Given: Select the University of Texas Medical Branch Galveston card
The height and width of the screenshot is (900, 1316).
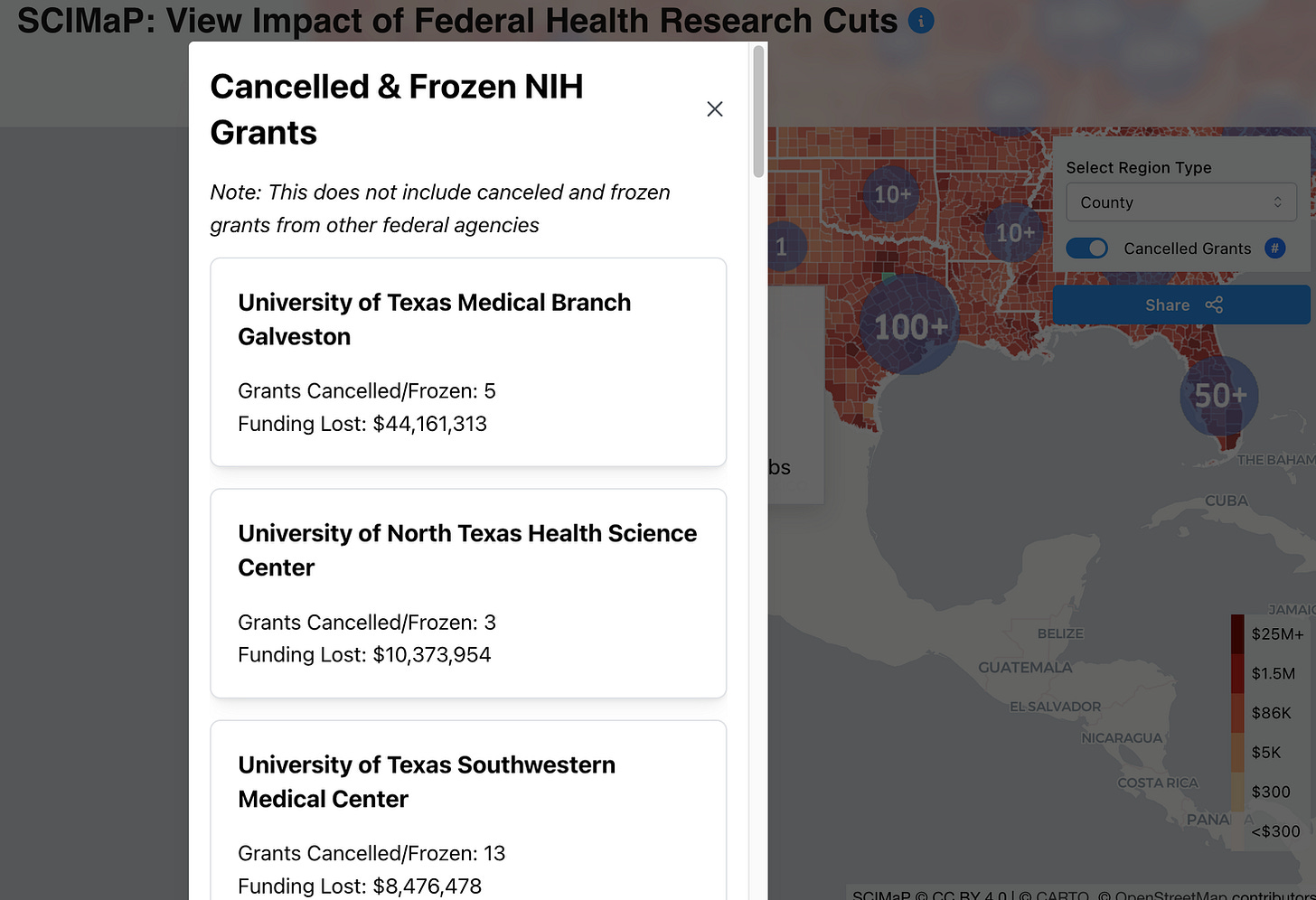Looking at the screenshot, I should point(467,361).
